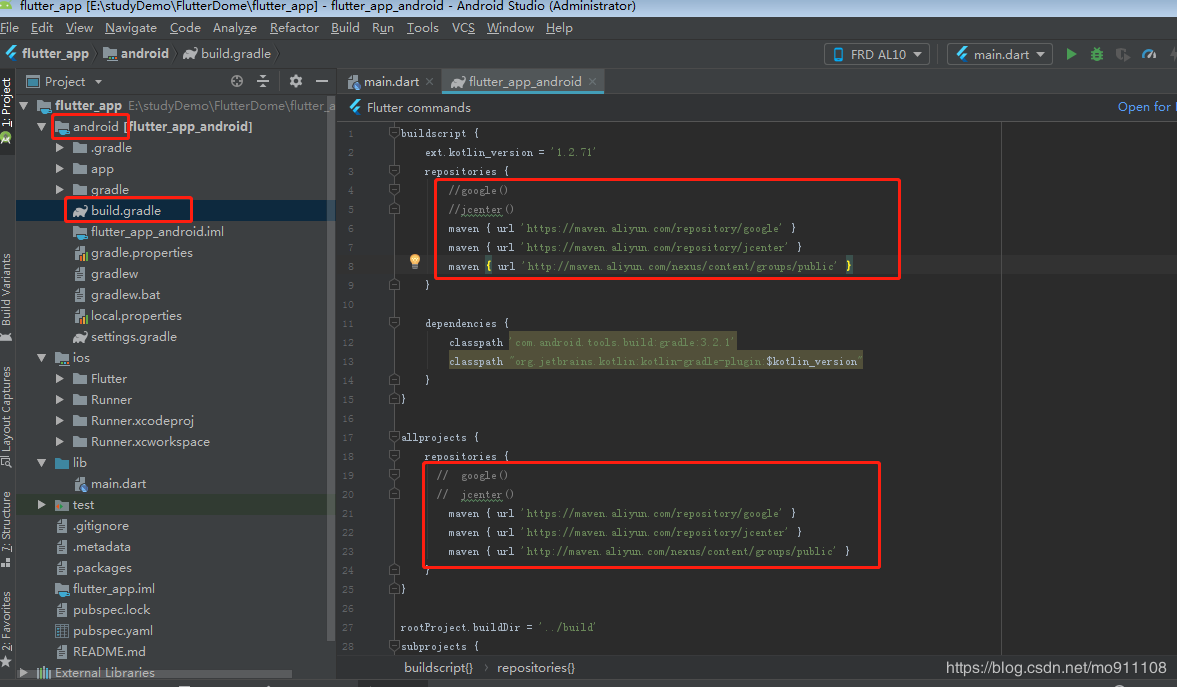Image resolution: width=1177 pixels, height=687 pixels.
Task: Open the profiler gauge icon in toolbar
Action: coord(1149,54)
